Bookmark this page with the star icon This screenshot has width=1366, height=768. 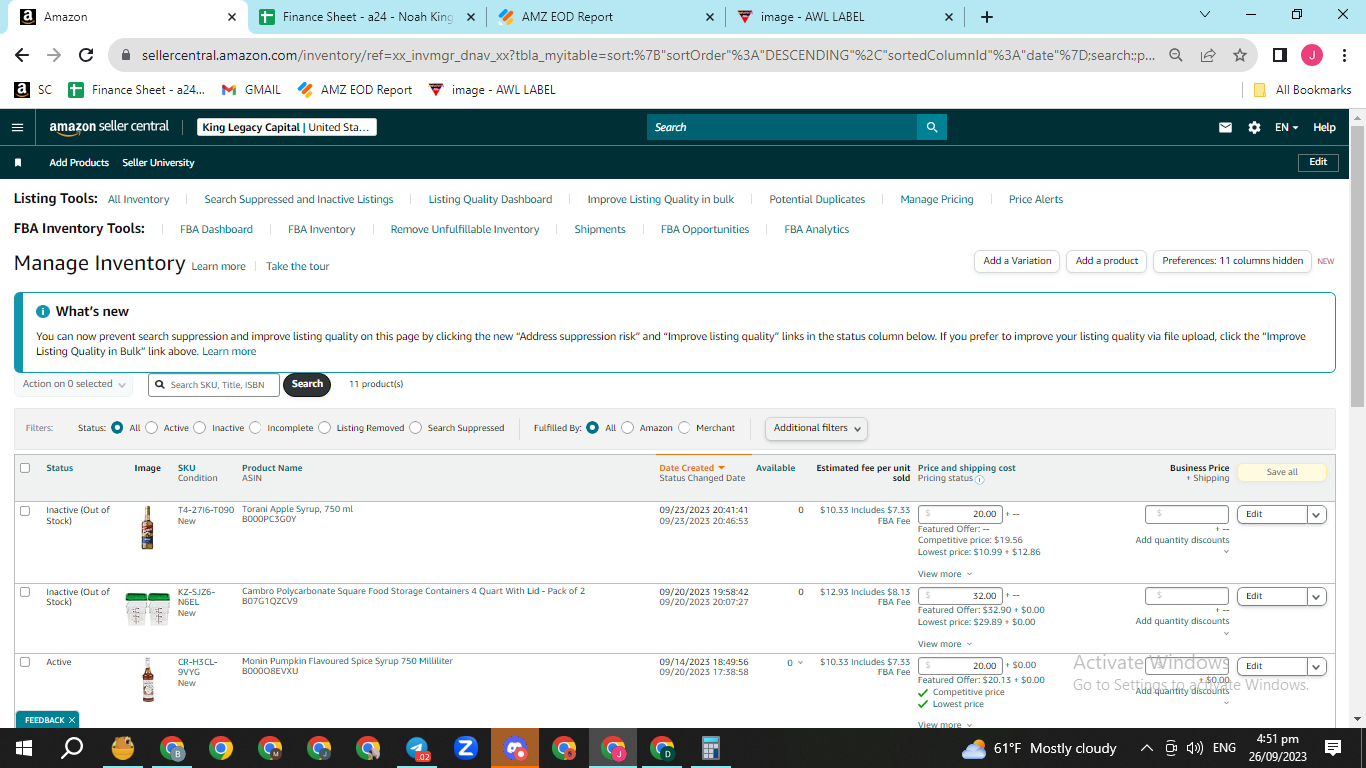(1240, 55)
